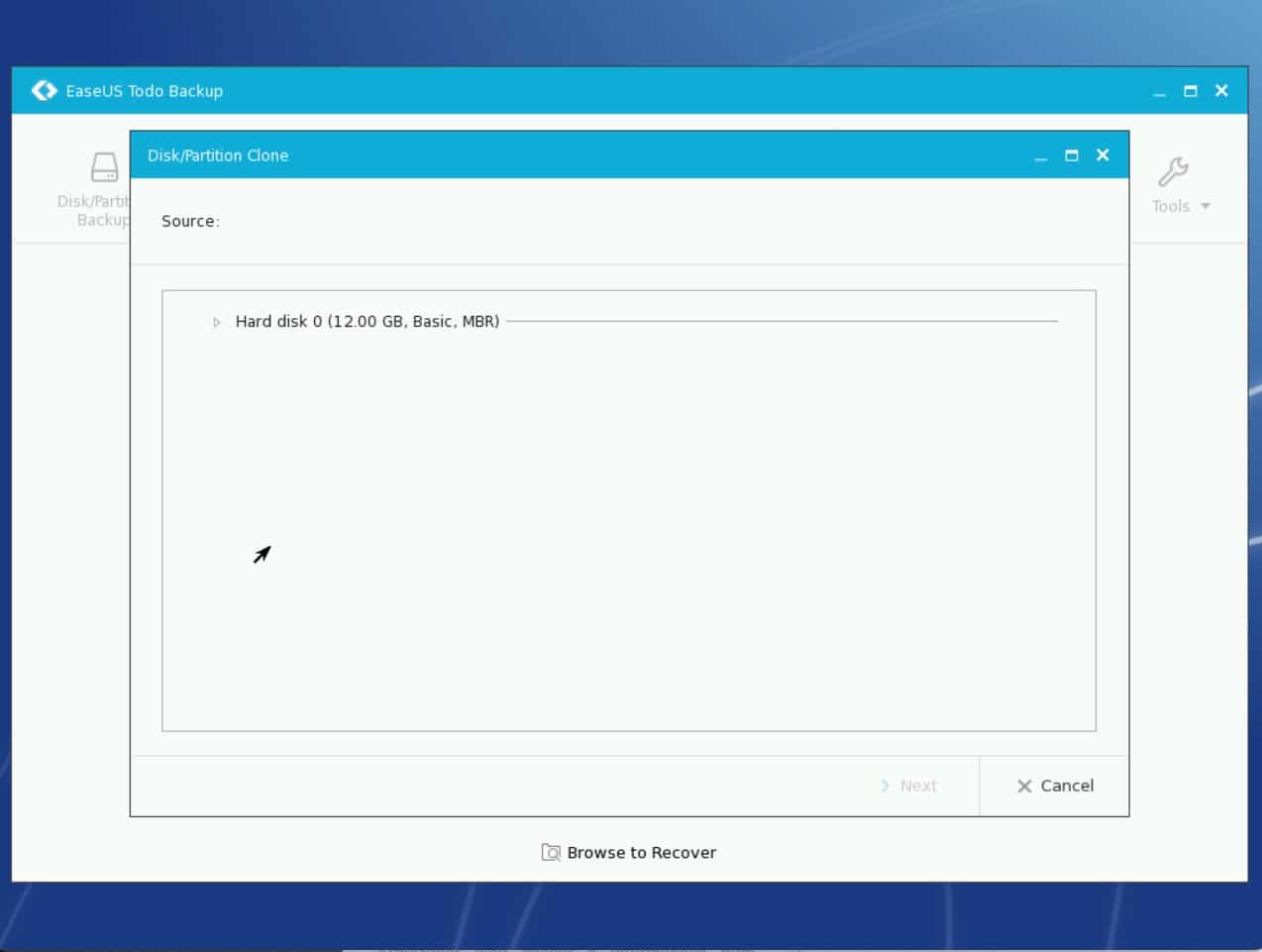Maximize the Disk/Partition Clone dialog
Screen dimensions: 1262x952
coord(1071,156)
